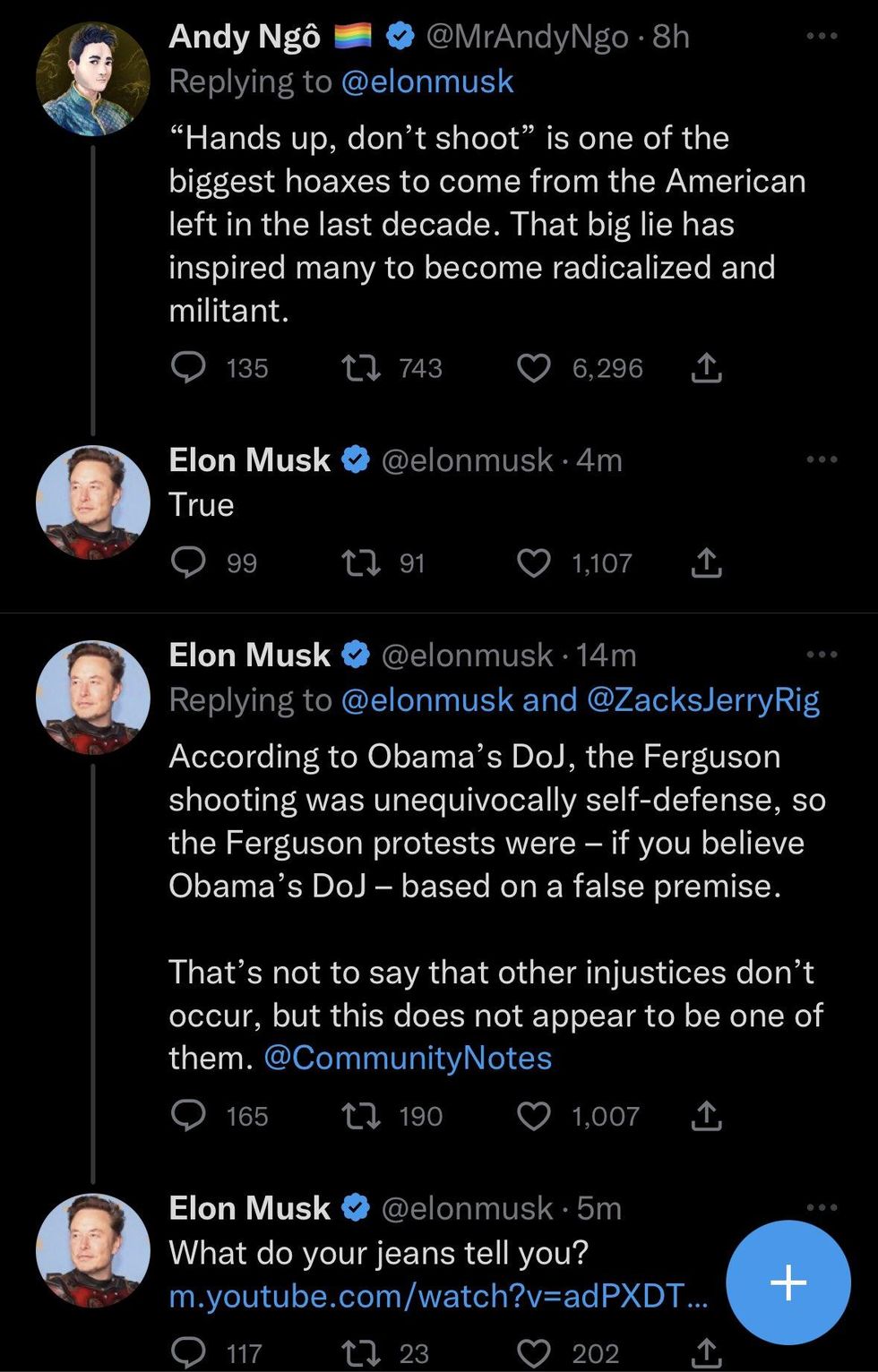Retweet the Ferguson tweet with 190 retweets
Image resolution: width=878 pixels, height=1372 pixels.
pos(361,1116)
